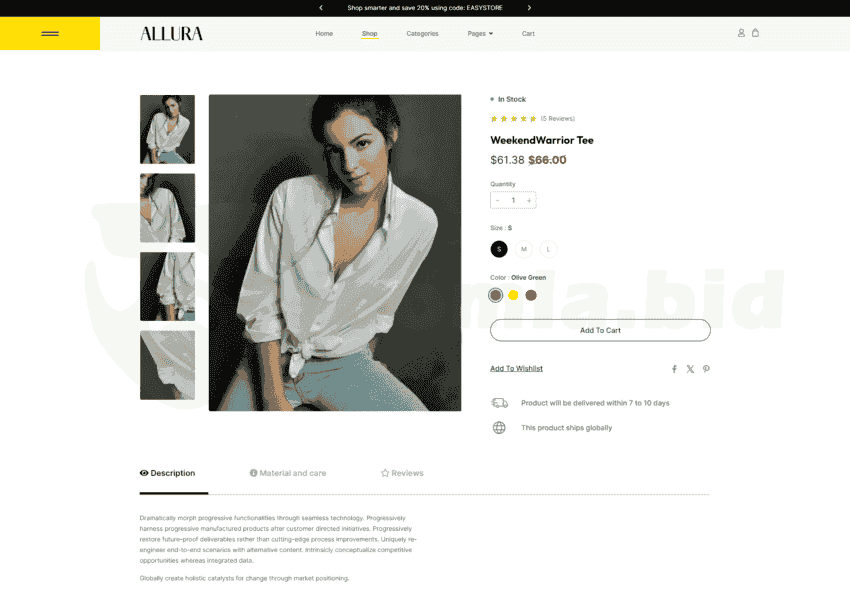Screen dimensions: 850x609
Task: Open the shopping bag icon
Action: pos(755,33)
